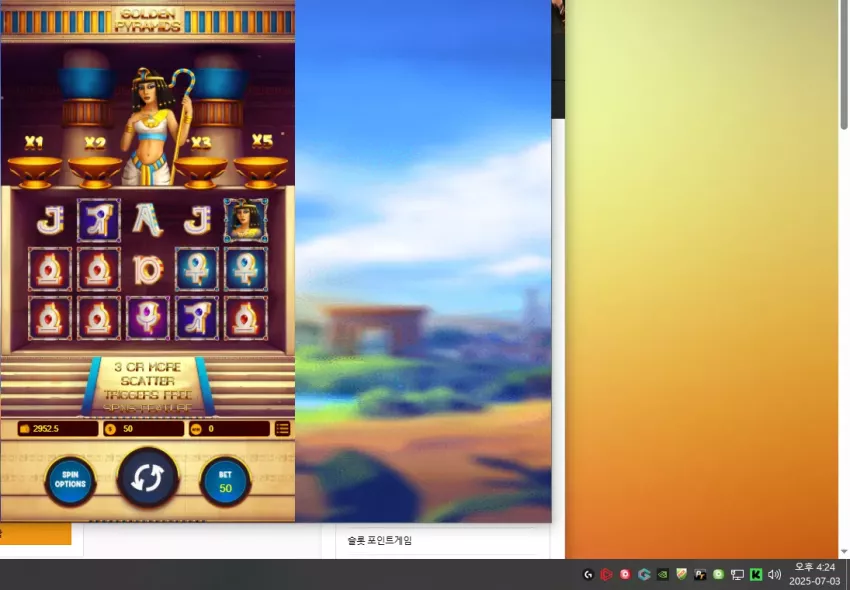
Task: Open the NVIDIA tray icon
Action: [662, 574]
